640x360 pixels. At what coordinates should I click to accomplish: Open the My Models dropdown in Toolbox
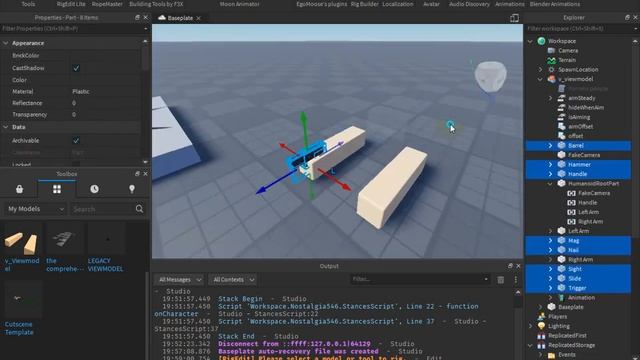[35, 209]
